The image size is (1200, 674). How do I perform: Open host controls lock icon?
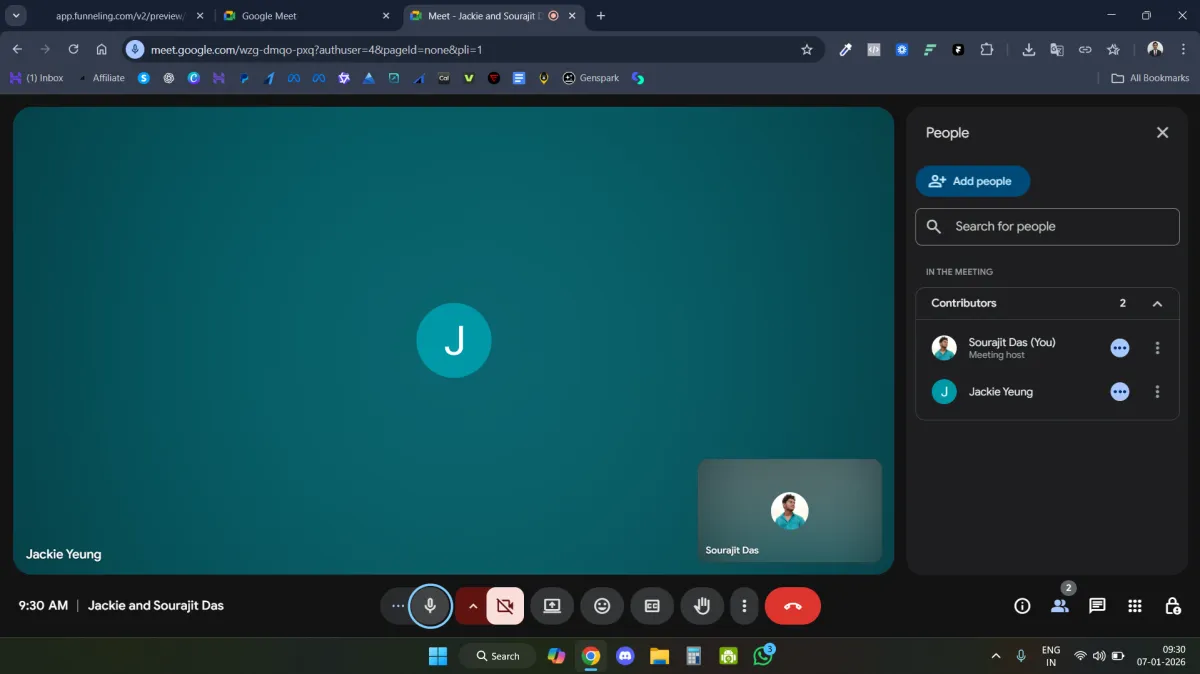point(1173,606)
